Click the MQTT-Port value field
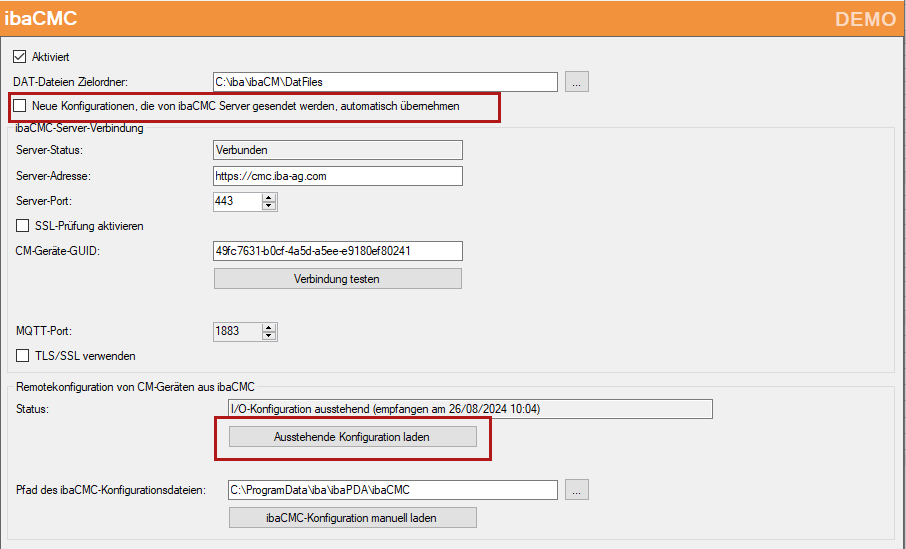Screen dimensions: 906x549 (x=237, y=331)
